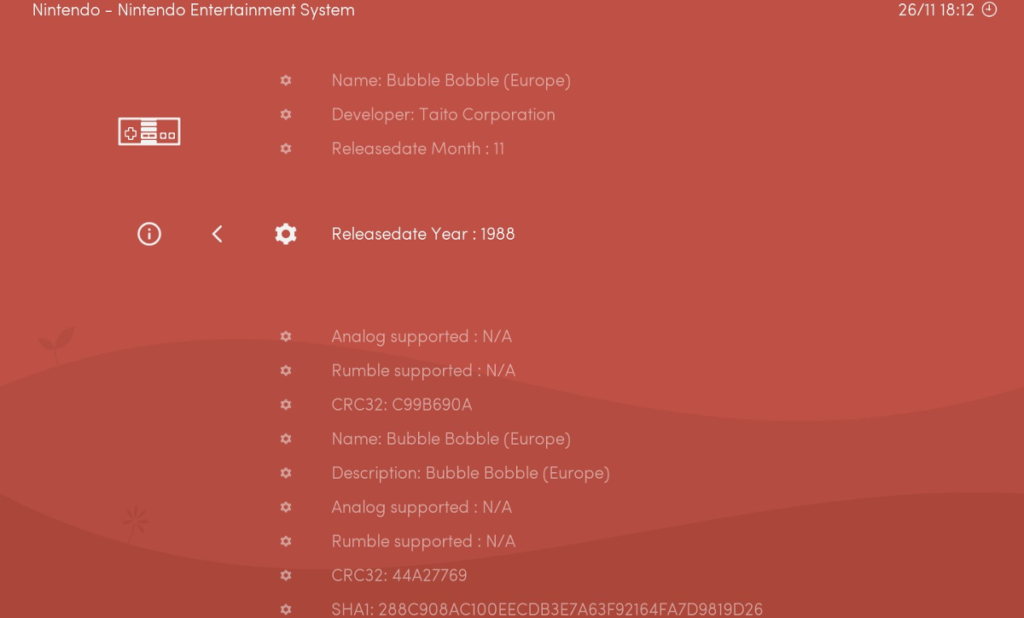
Task: Open the information circle icon
Action: pos(149,234)
